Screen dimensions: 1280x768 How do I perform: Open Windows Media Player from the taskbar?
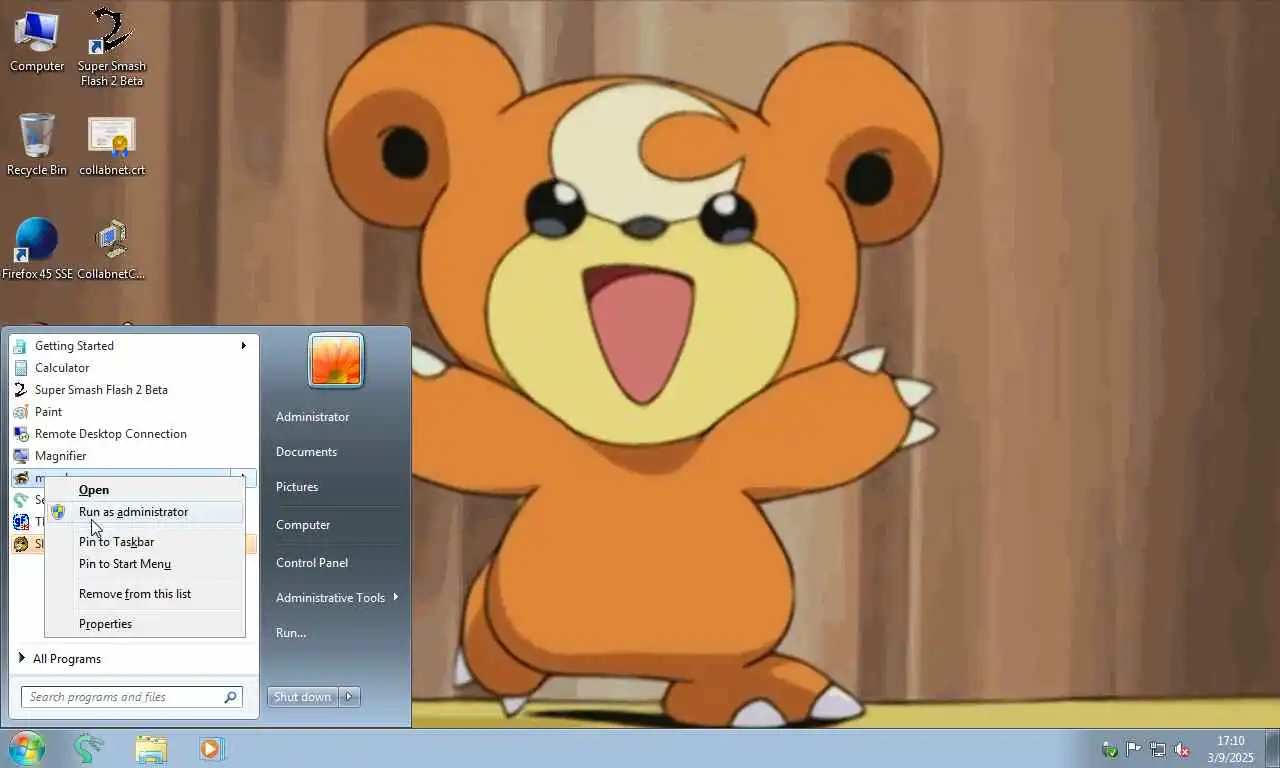(x=212, y=748)
